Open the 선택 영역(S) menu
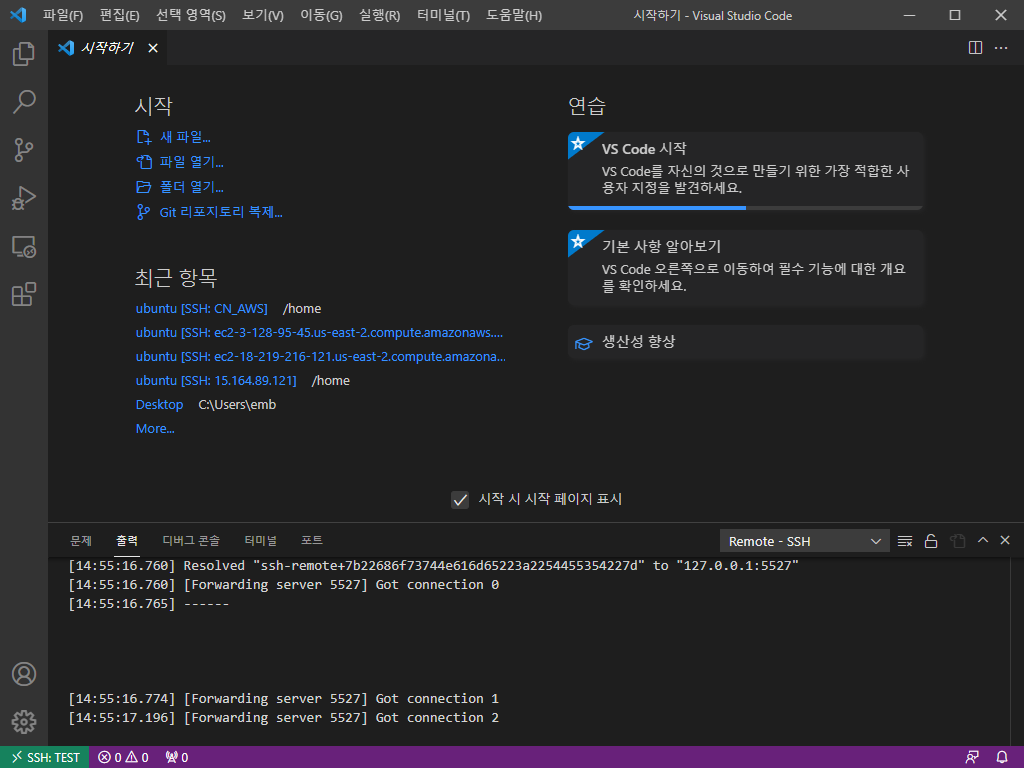This screenshot has width=1024, height=768. (x=191, y=15)
